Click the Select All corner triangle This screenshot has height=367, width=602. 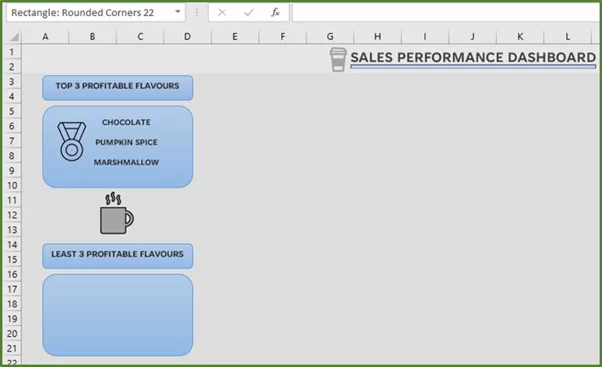(14, 37)
